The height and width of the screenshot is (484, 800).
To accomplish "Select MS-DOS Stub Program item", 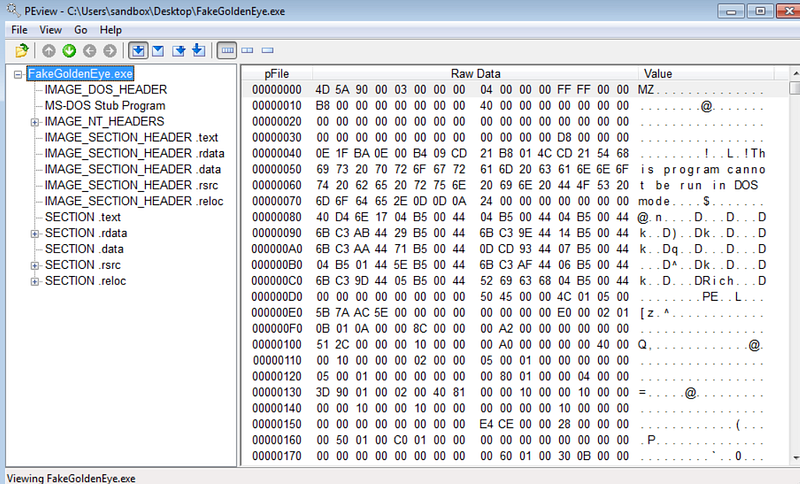I will tap(105, 106).
